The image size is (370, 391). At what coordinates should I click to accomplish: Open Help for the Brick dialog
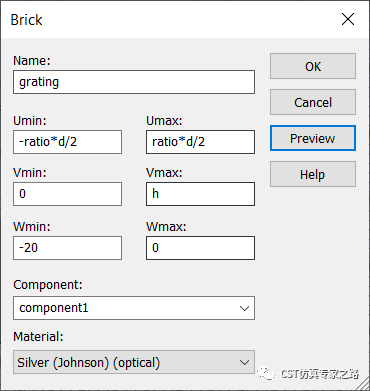(313, 174)
